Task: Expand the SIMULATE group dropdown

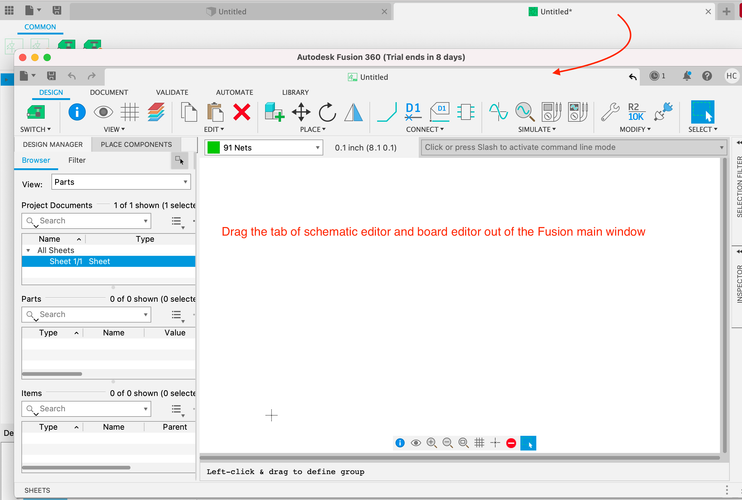Action: point(537,129)
